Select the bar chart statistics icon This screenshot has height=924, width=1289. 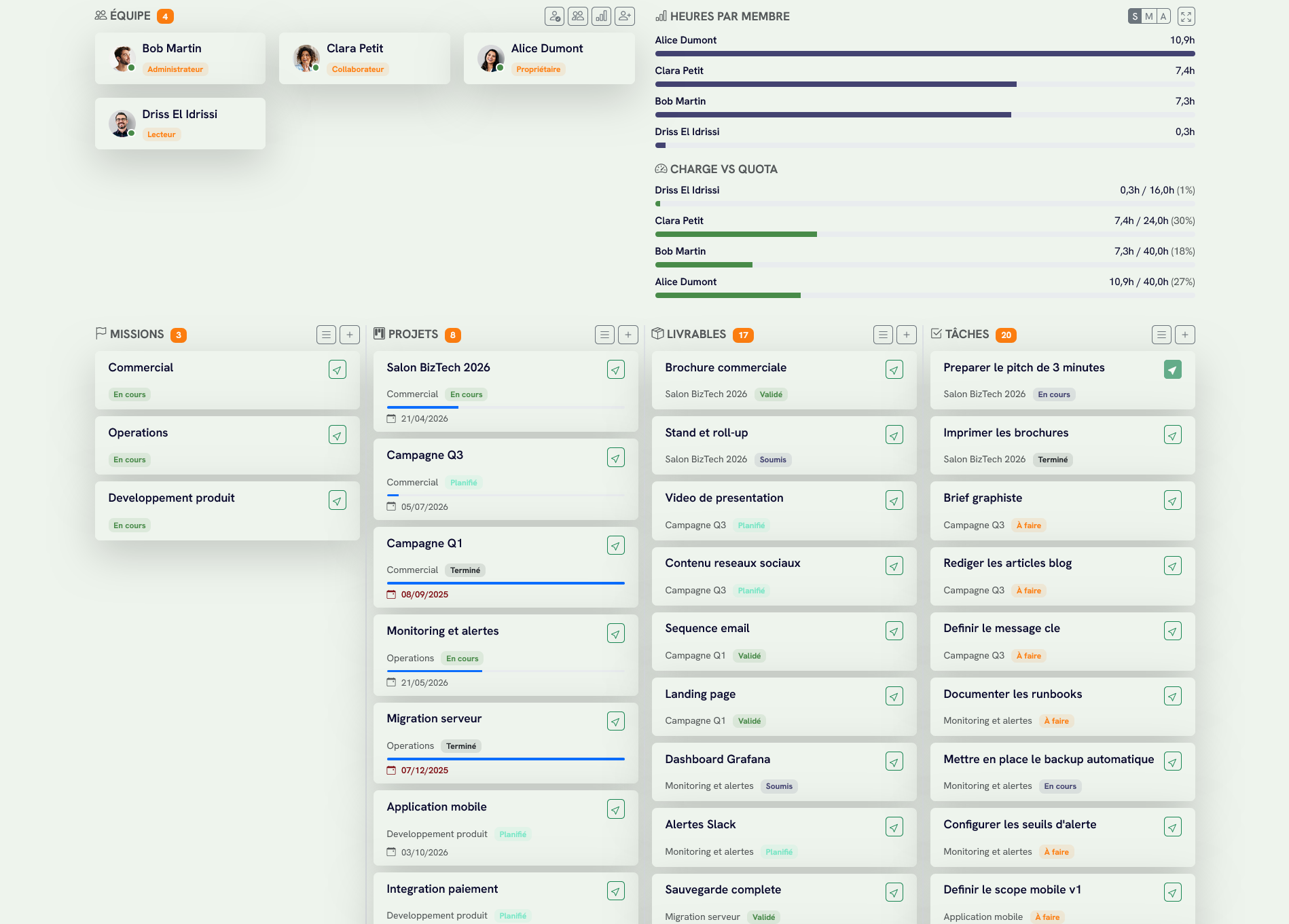pos(601,16)
